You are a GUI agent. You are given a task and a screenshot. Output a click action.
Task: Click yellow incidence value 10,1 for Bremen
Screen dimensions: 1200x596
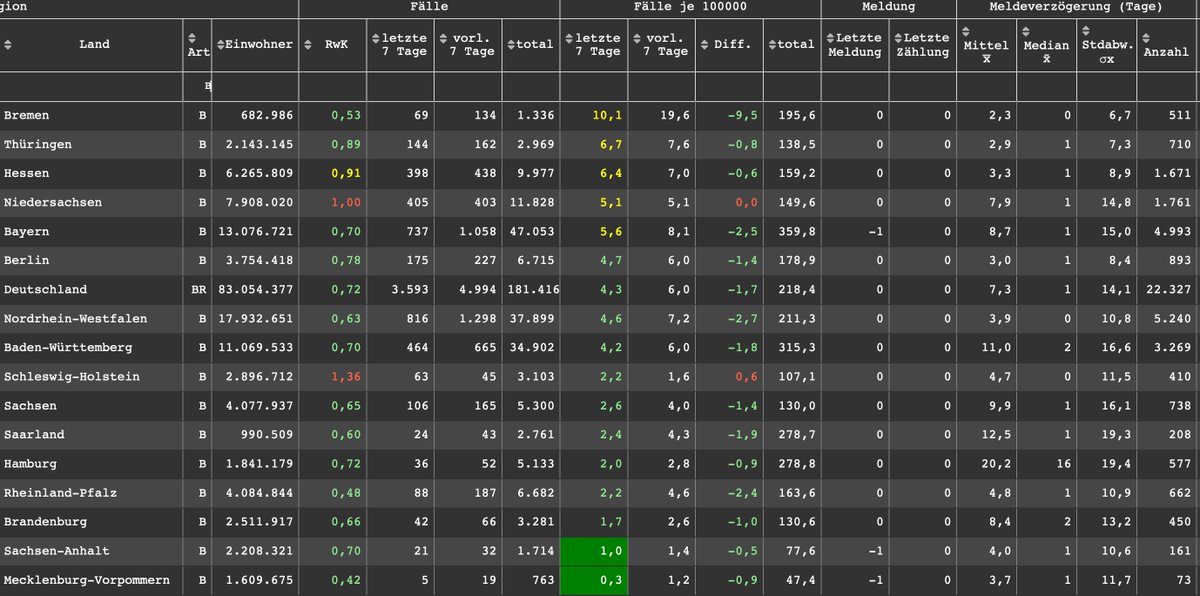[609, 116]
